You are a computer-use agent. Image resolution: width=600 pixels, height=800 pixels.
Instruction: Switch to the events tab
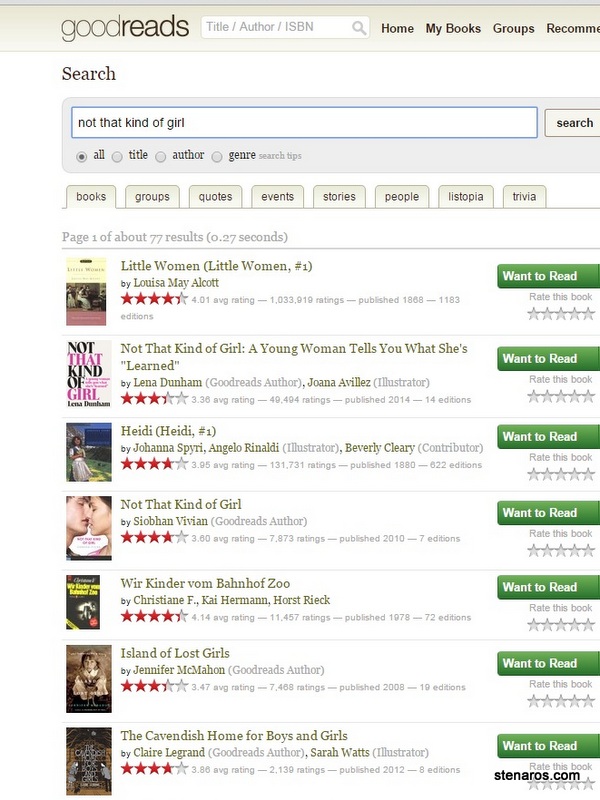tap(278, 197)
